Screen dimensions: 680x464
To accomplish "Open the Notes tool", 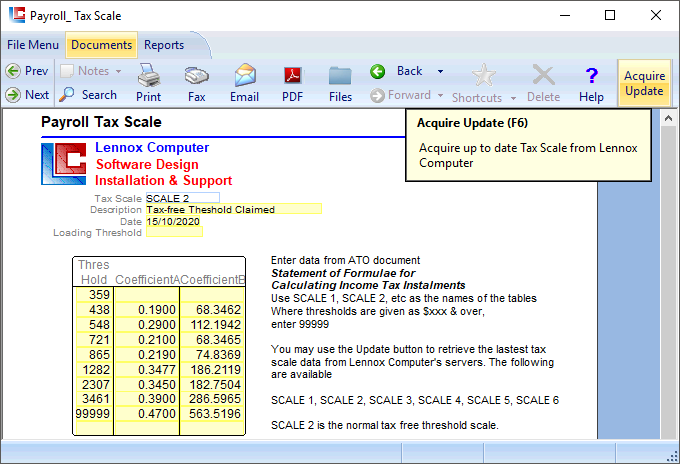I will click(85, 71).
